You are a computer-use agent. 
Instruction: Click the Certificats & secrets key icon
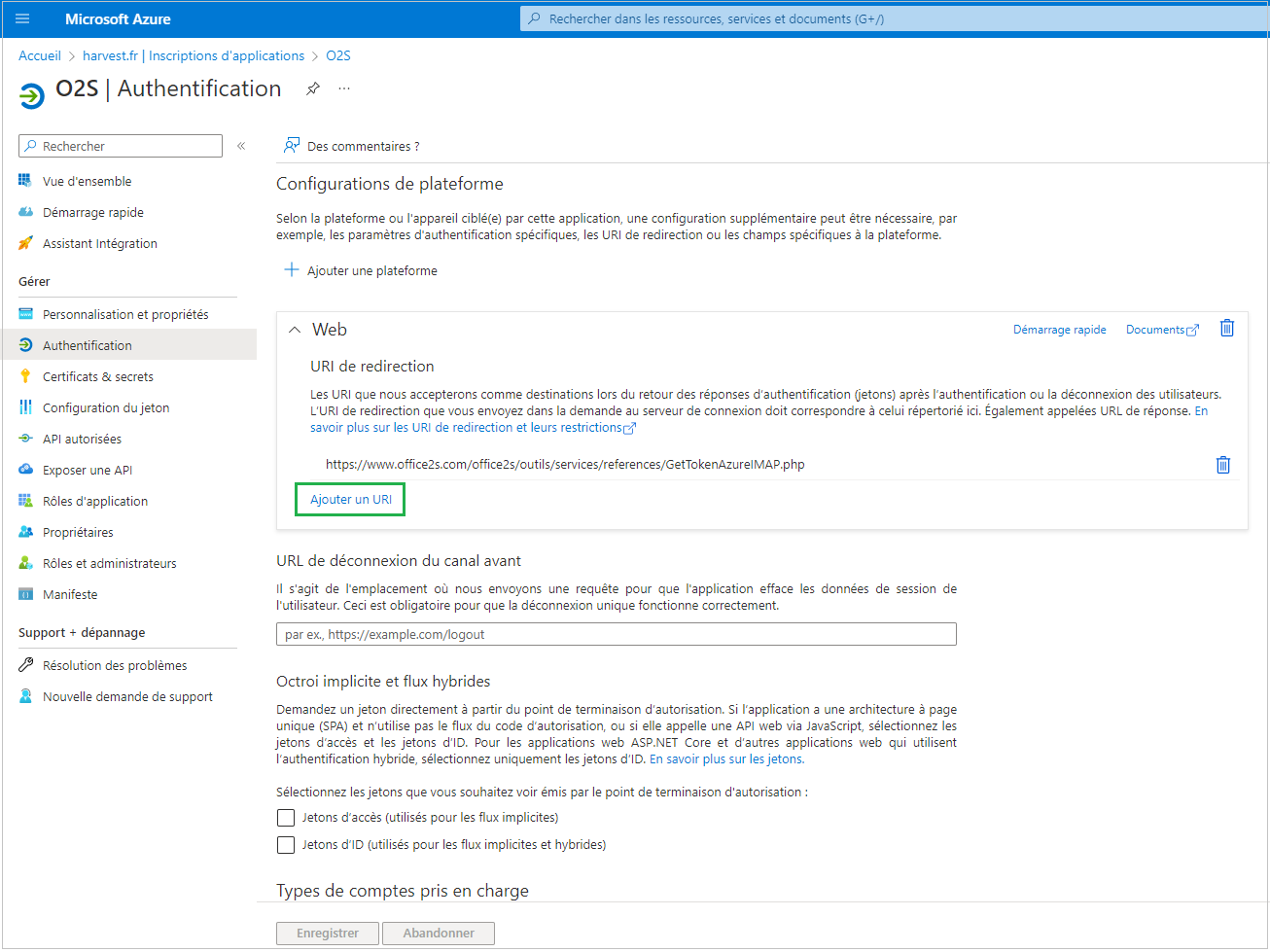click(x=25, y=376)
